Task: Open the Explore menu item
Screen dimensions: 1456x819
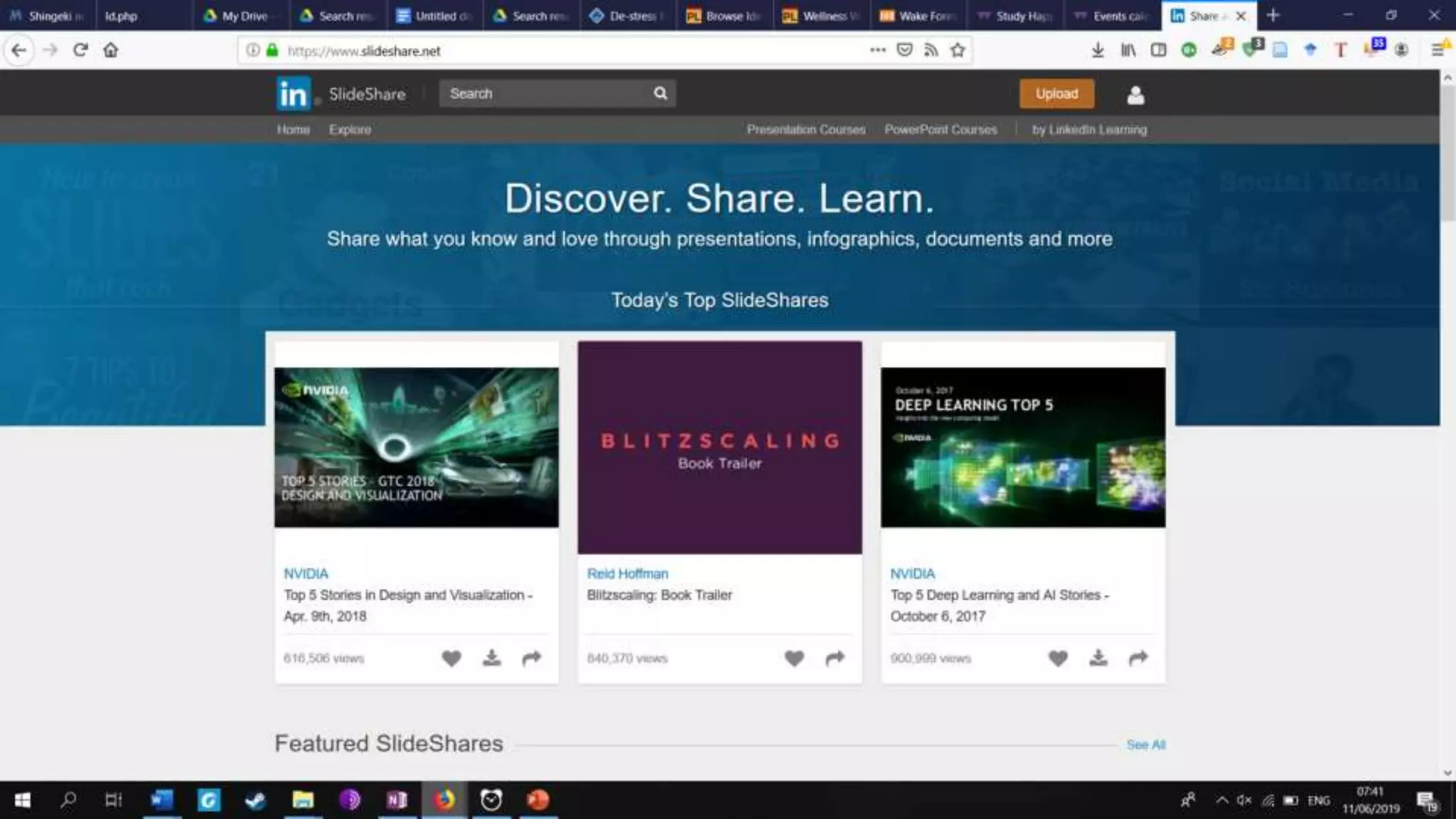Action: 350,129
